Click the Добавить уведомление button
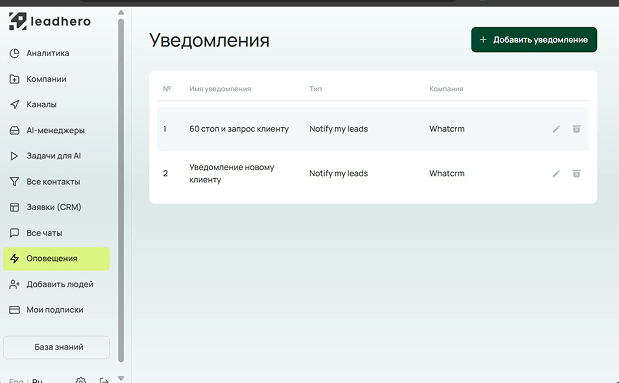Image resolution: width=619 pixels, height=383 pixels. 534,39
